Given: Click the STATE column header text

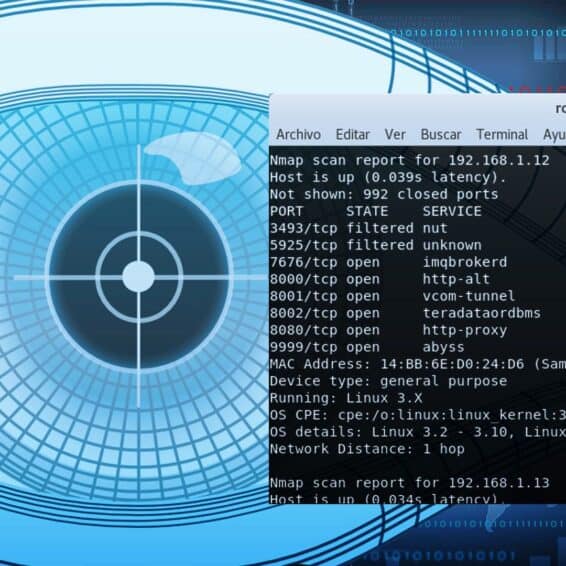Looking at the screenshot, I should (x=367, y=211).
